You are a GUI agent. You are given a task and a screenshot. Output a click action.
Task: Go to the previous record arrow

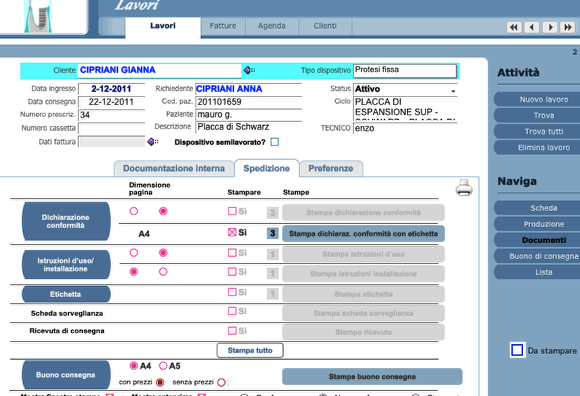tap(532, 27)
